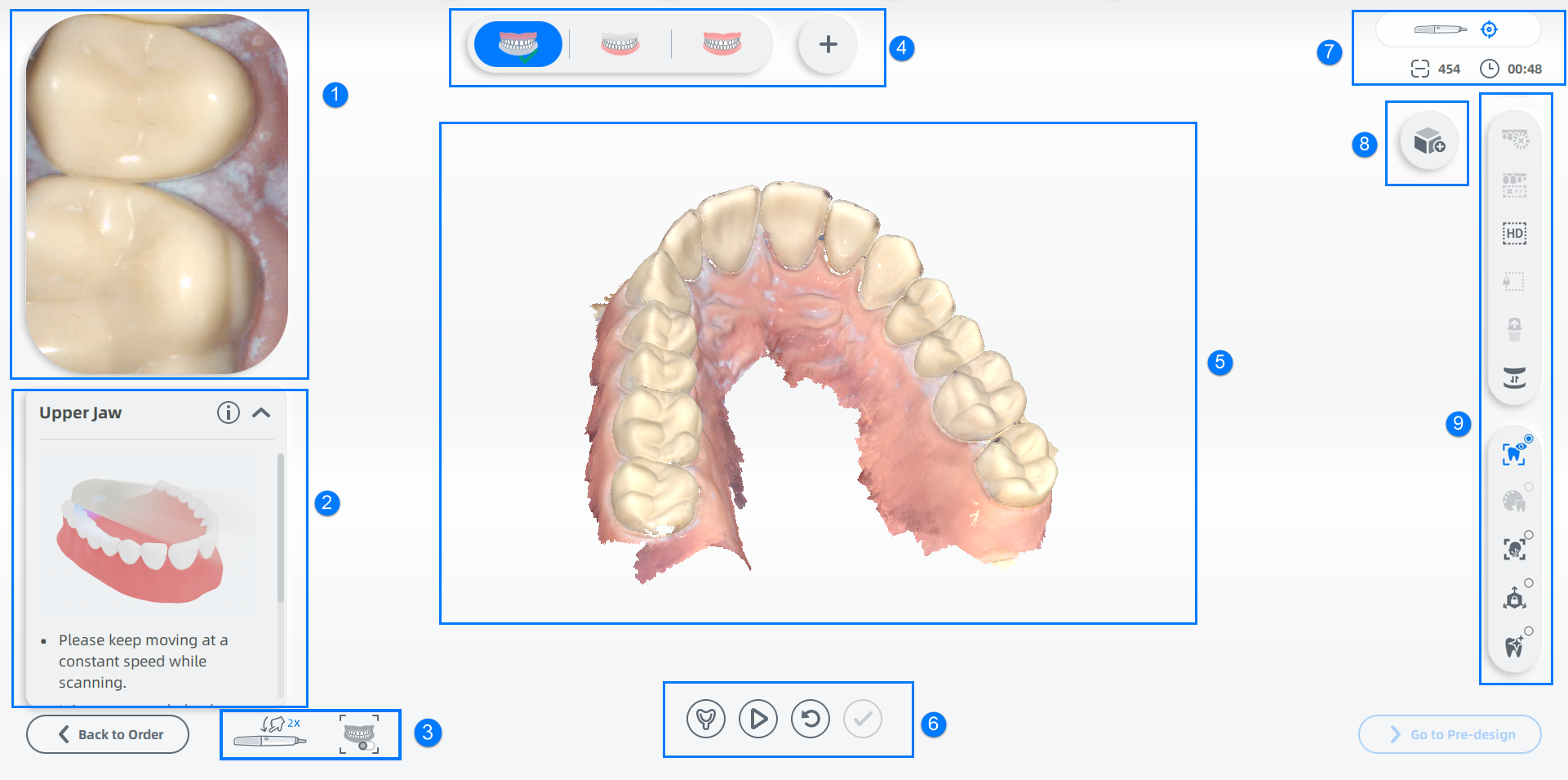Select the HD scan region tool
This screenshot has width=1568, height=780.
[1514, 234]
